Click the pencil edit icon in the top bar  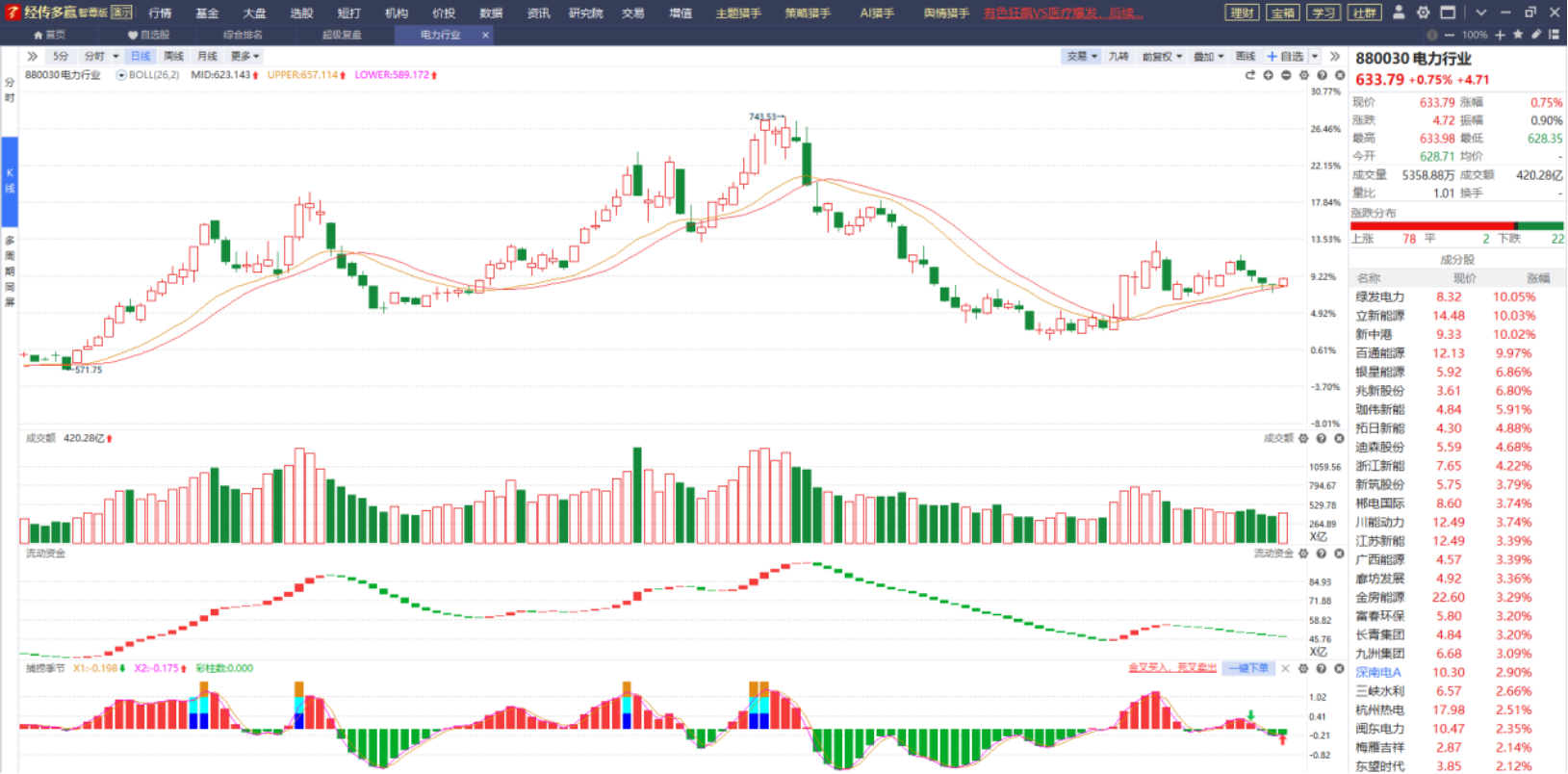[x=1536, y=35]
